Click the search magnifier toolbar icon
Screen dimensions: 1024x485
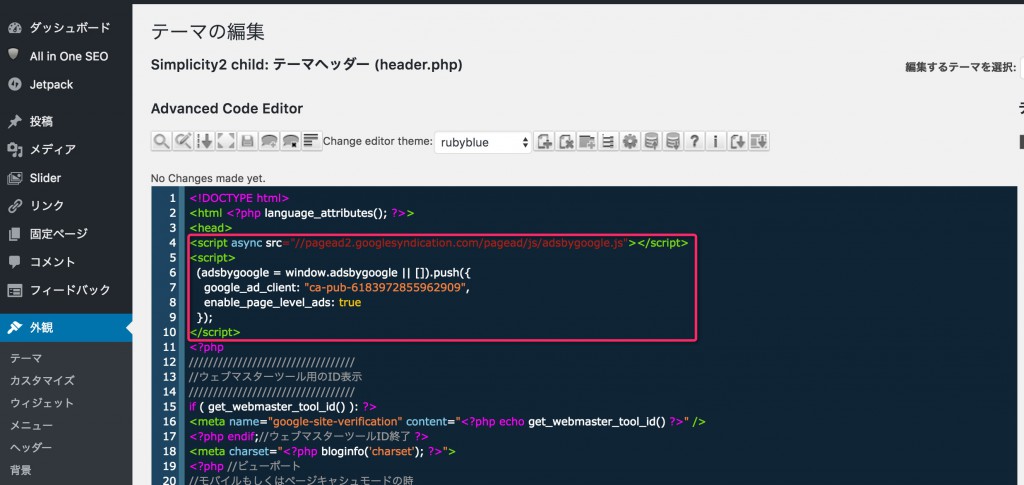(x=161, y=141)
